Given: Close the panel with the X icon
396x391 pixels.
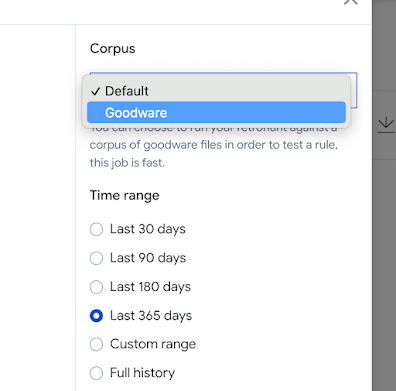Looking at the screenshot, I should [x=351, y=2].
